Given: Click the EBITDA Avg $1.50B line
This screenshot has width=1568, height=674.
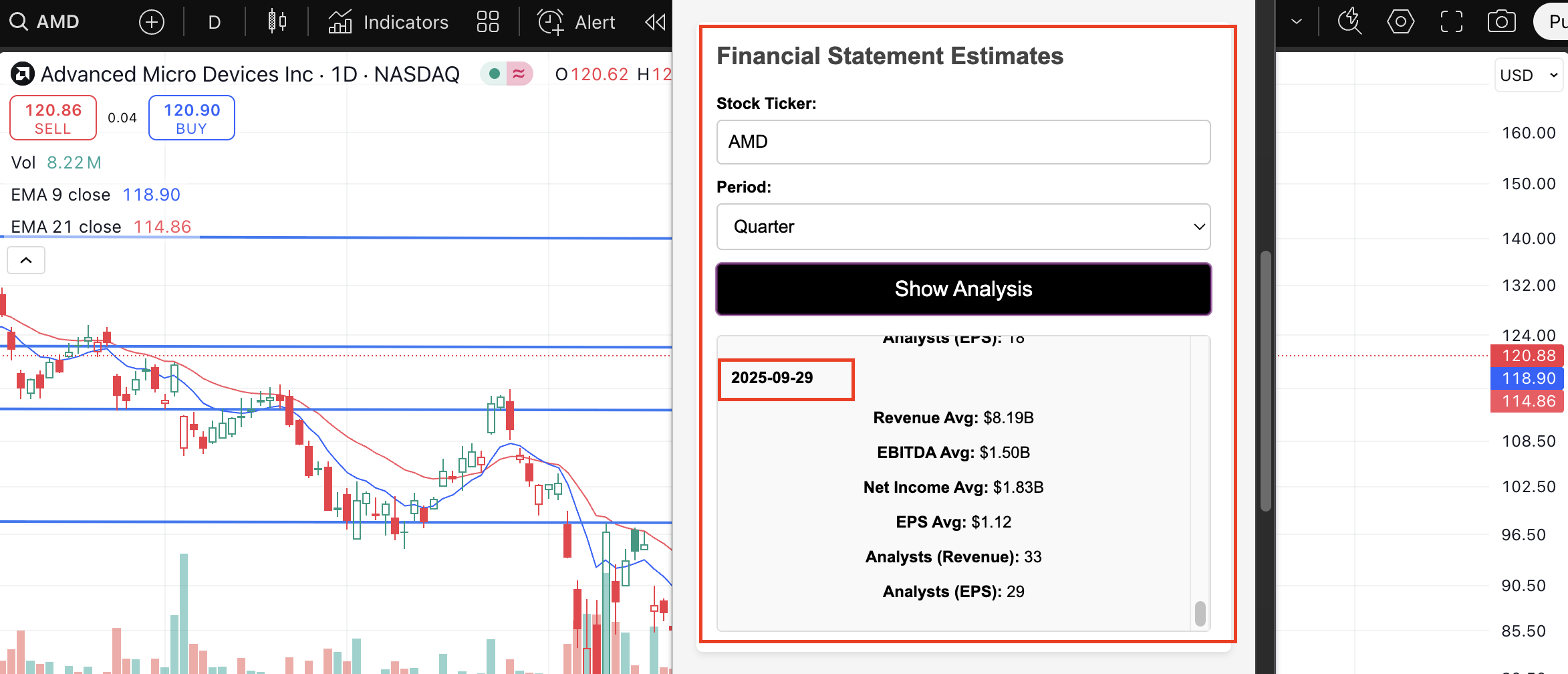Looking at the screenshot, I should click(x=954, y=453).
